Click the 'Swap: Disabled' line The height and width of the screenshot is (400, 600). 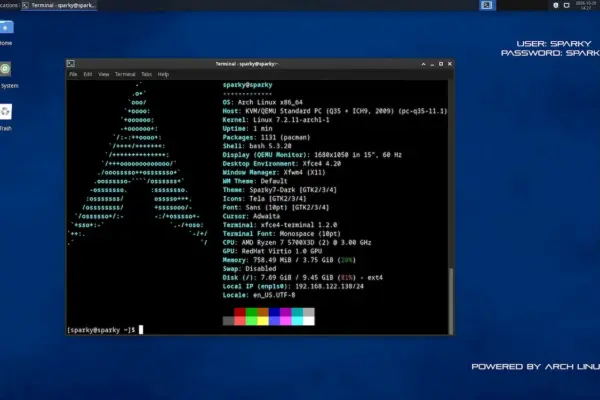tap(249, 269)
